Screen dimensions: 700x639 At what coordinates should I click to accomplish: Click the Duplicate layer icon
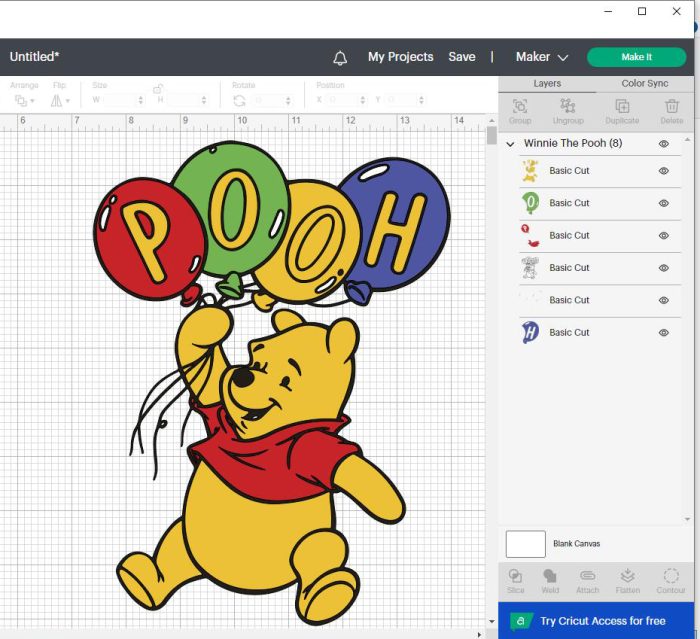pos(622,106)
